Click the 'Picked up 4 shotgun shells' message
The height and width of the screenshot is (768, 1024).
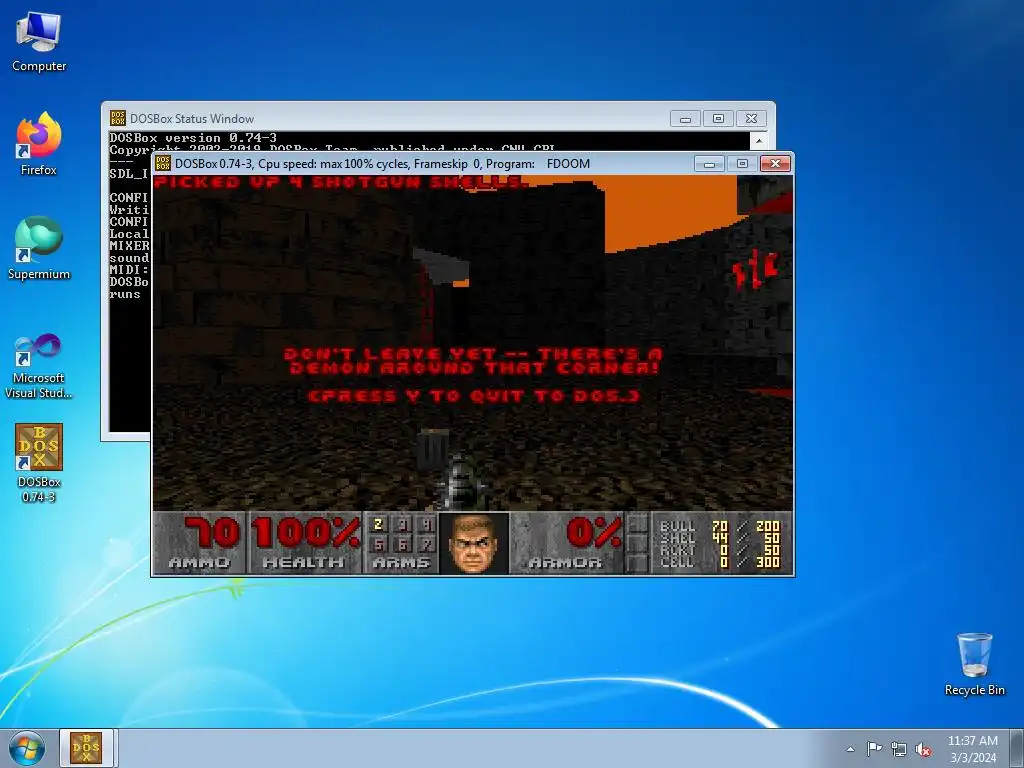(x=340, y=182)
